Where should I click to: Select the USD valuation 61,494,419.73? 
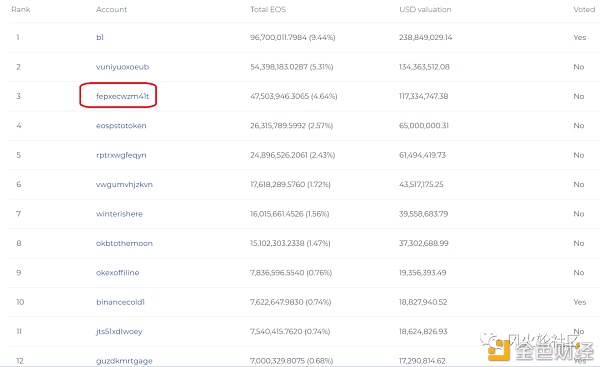[x=422, y=155]
